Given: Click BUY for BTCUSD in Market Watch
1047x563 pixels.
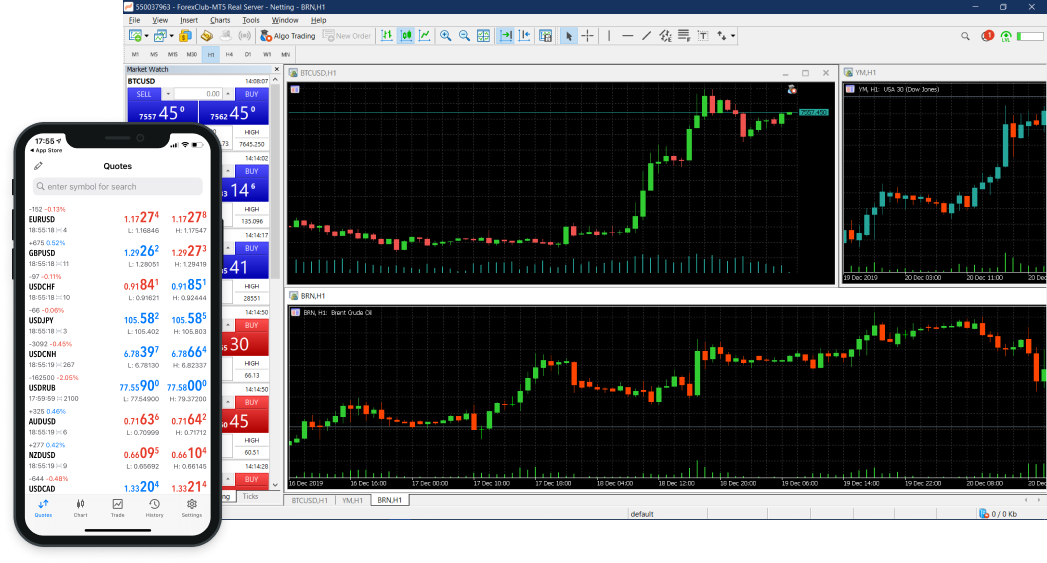Looking at the screenshot, I should pyautogui.click(x=252, y=94).
